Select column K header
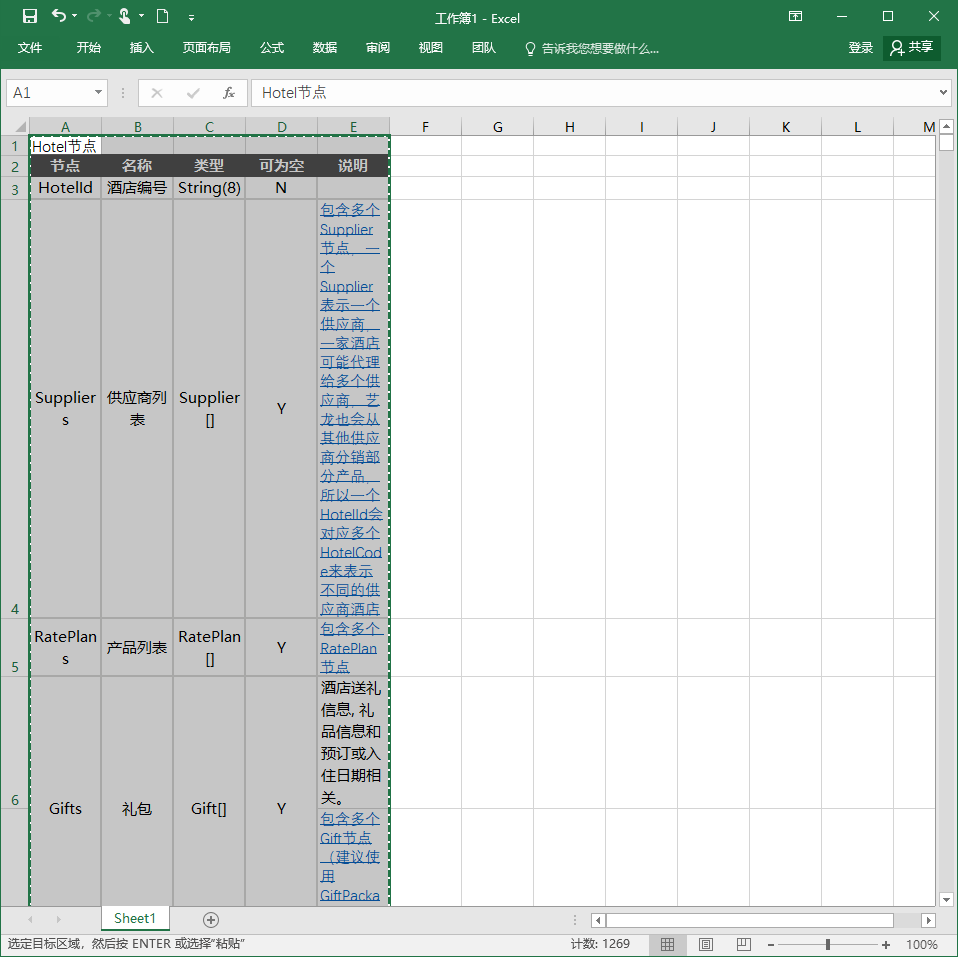 (x=786, y=126)
